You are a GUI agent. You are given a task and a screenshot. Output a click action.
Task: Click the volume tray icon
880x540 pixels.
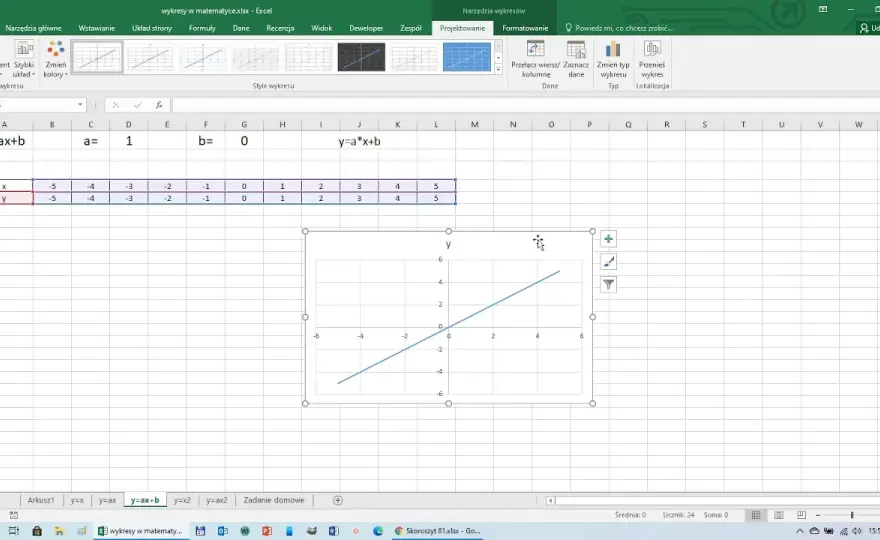click(857, 530)
